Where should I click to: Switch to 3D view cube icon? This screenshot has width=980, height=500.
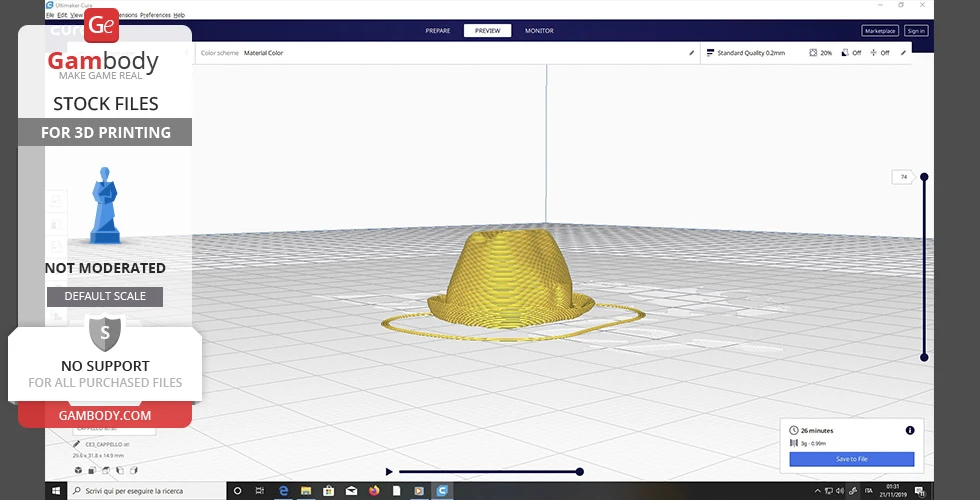coord(78,471)
